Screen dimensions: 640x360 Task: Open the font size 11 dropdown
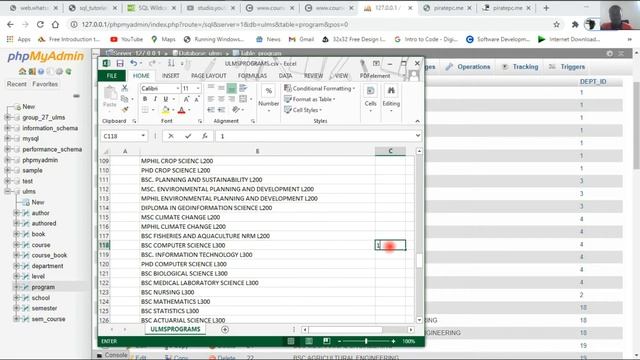[x=198, y=89]
